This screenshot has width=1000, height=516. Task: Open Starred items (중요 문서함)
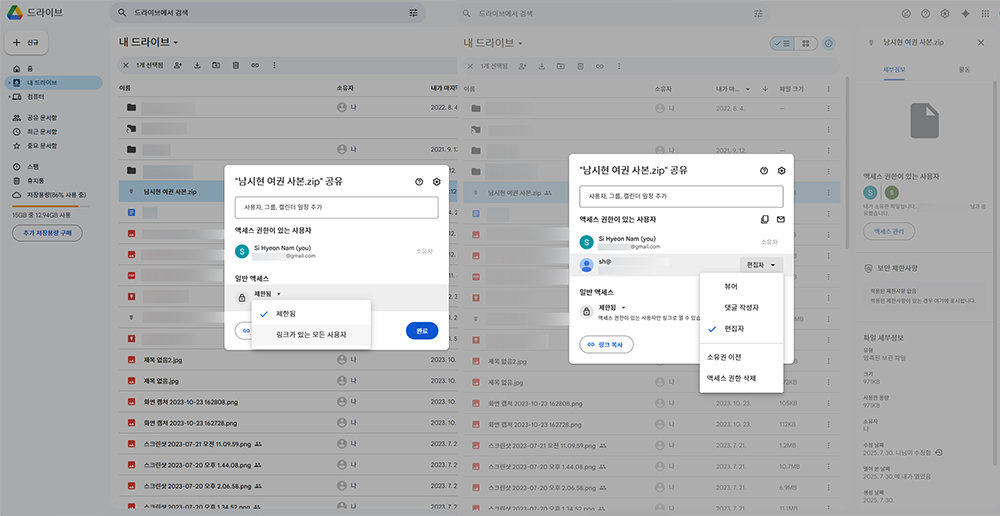click(40, 145)
